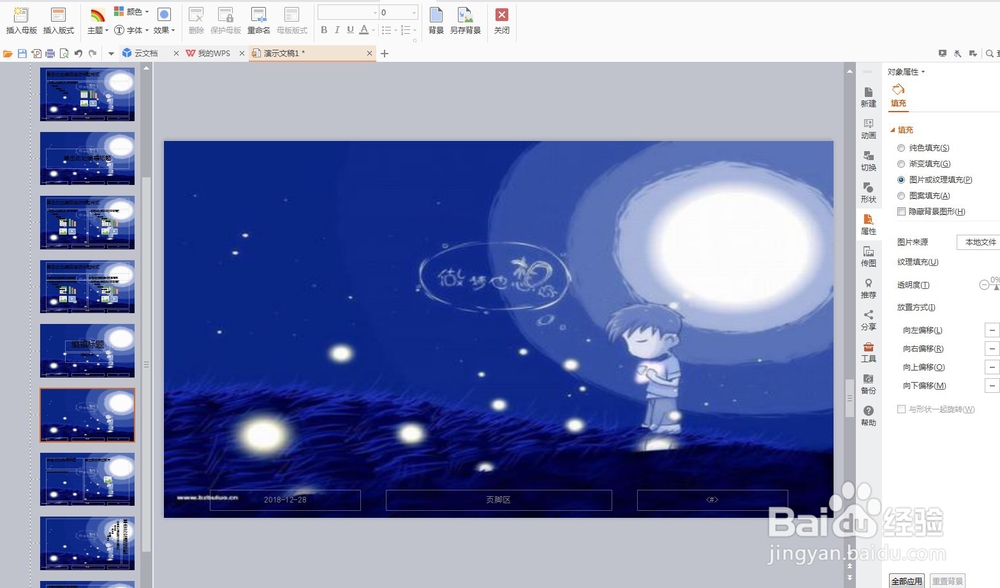This screenshot has height=588, width=1000.
Task: Click the open folder icon in quick toolbar
Action: (8, 54)
